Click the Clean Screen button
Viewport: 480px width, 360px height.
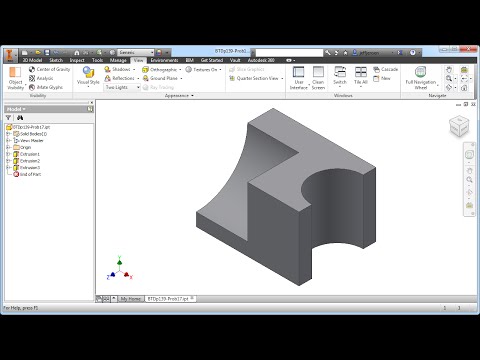click(x=318, y=78)
